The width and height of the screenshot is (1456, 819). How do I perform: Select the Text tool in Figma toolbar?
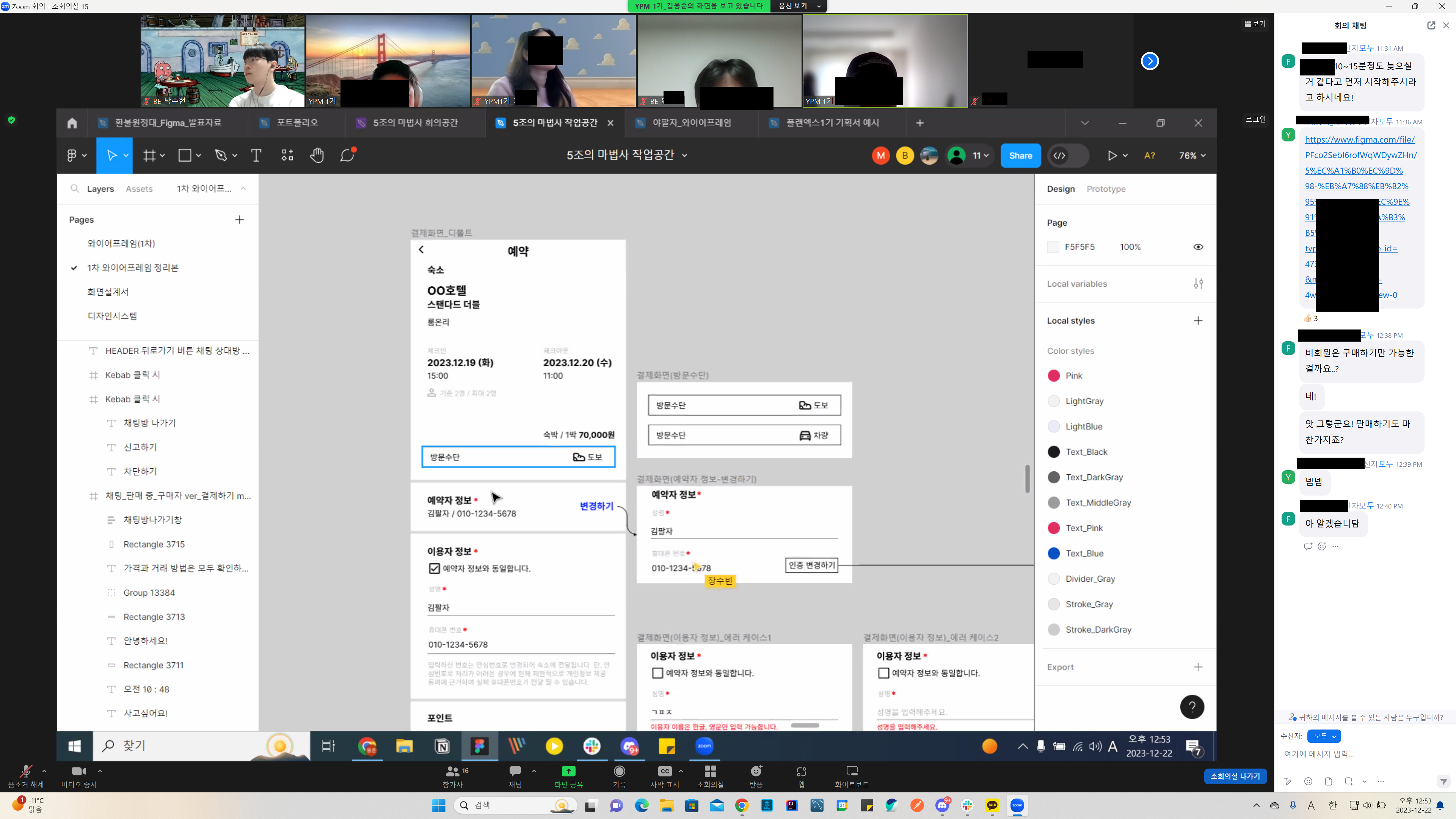pyautogui.click(x=256, y=155)
